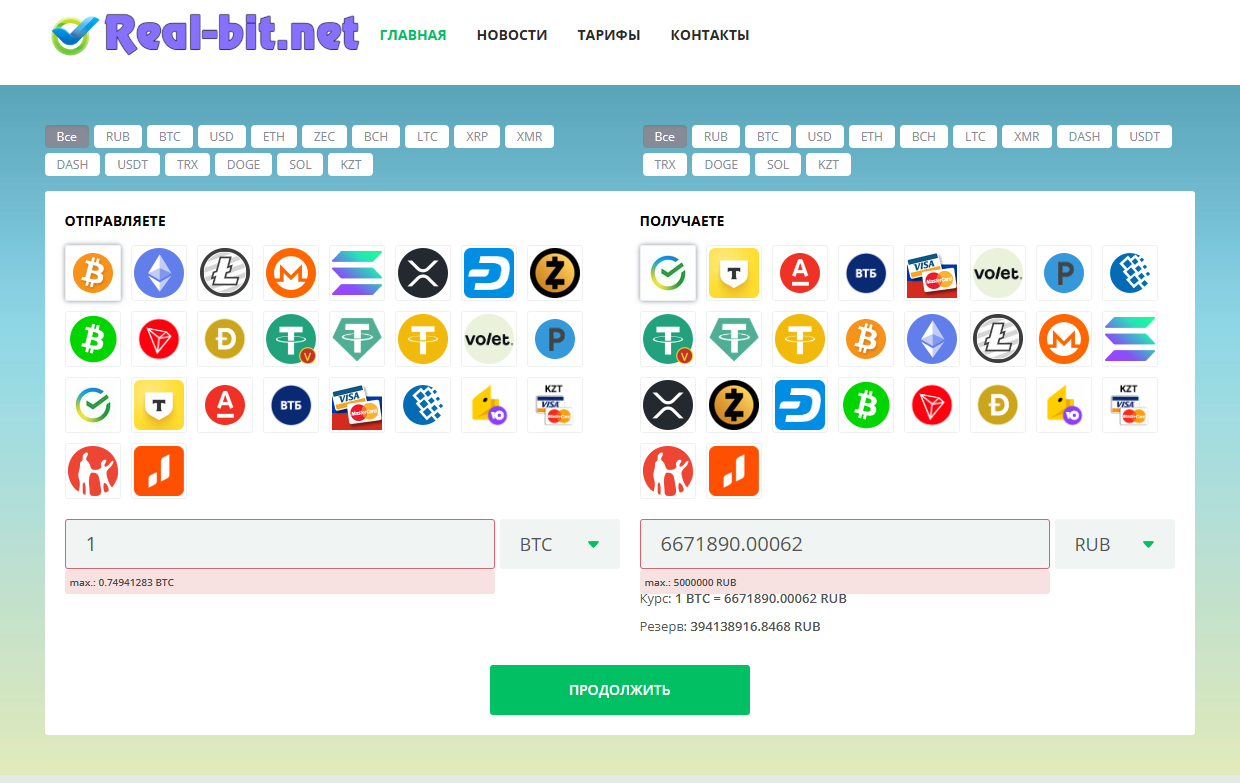Image resolution: width=1240 pixels, height=783 pixels.
Task: Expand the RUB currency dropdown
Action: [x=1115, y=545]
